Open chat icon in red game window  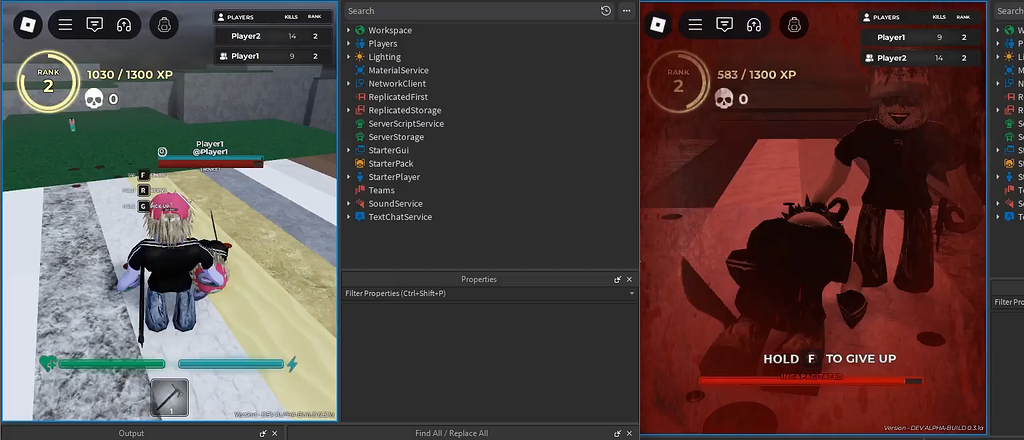click(725, 25)
